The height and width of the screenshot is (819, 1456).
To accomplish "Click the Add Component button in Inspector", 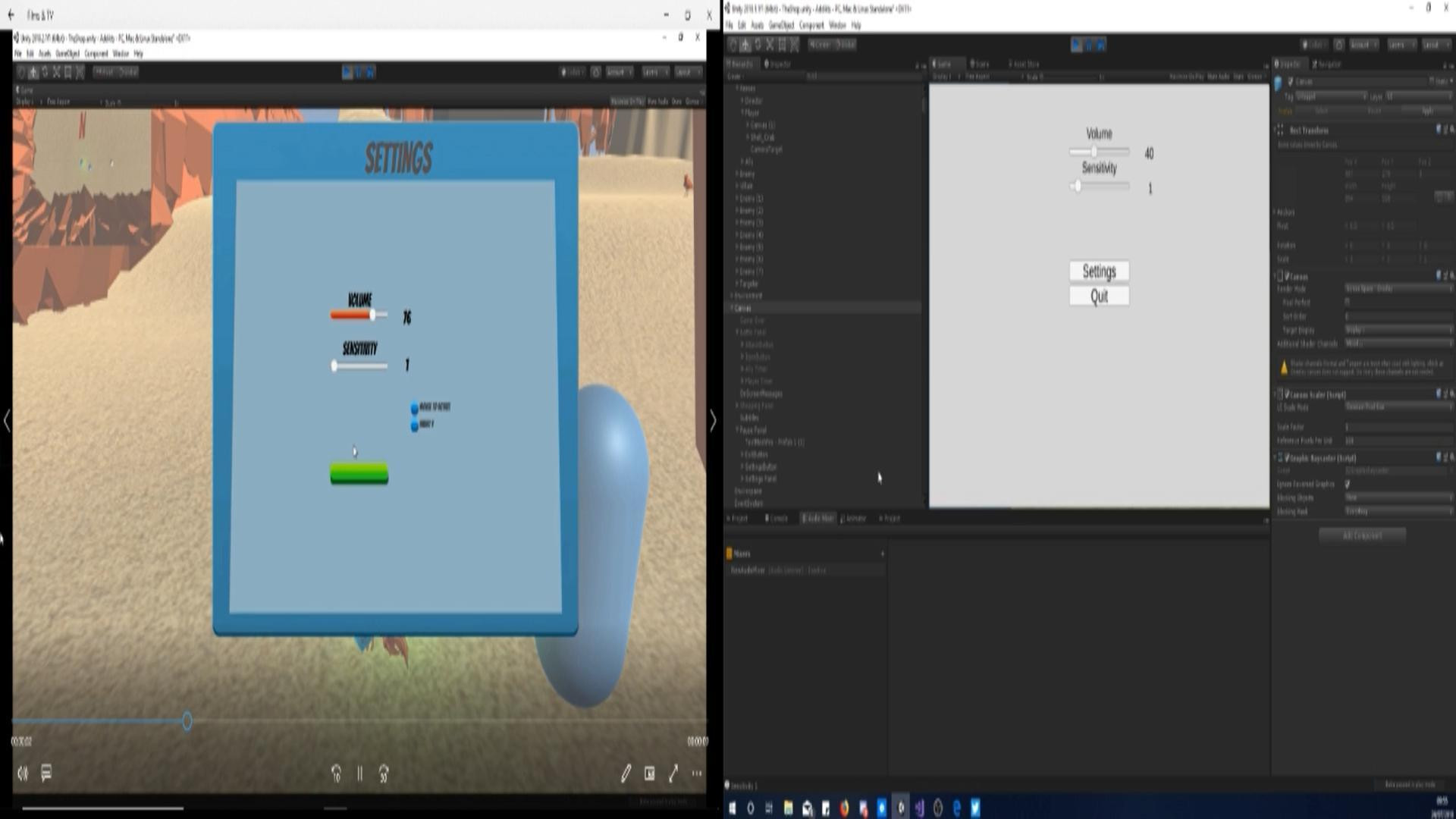I will 1363,535.
